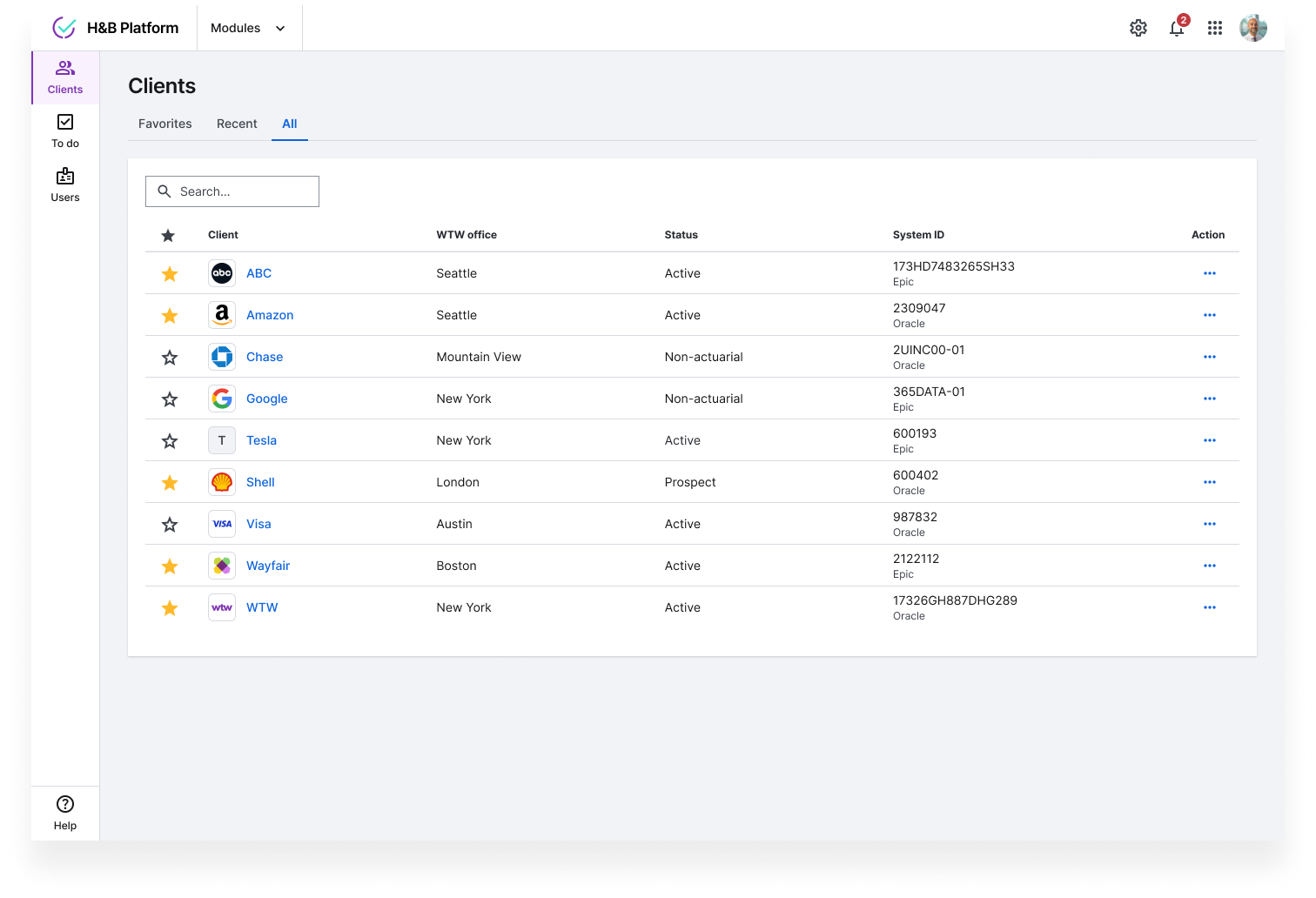Viewport: 1316px width, 898px height.
Task: Click the Status column header
Action: (x=681, y=235)
